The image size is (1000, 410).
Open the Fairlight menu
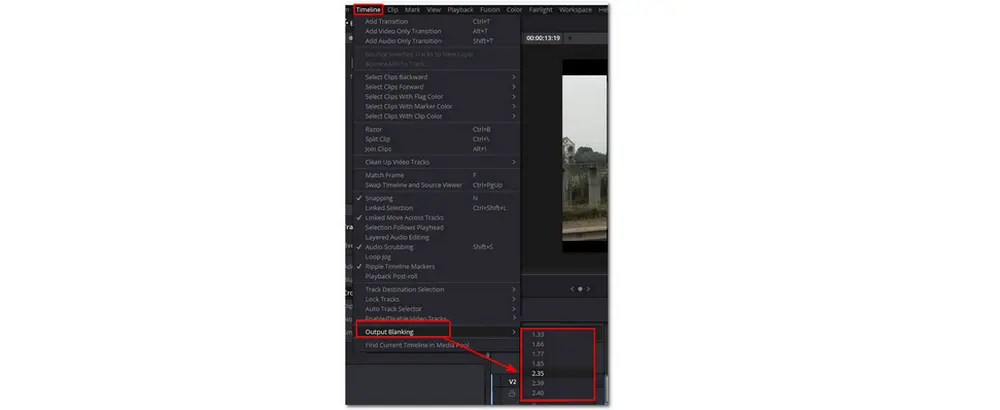541,10
